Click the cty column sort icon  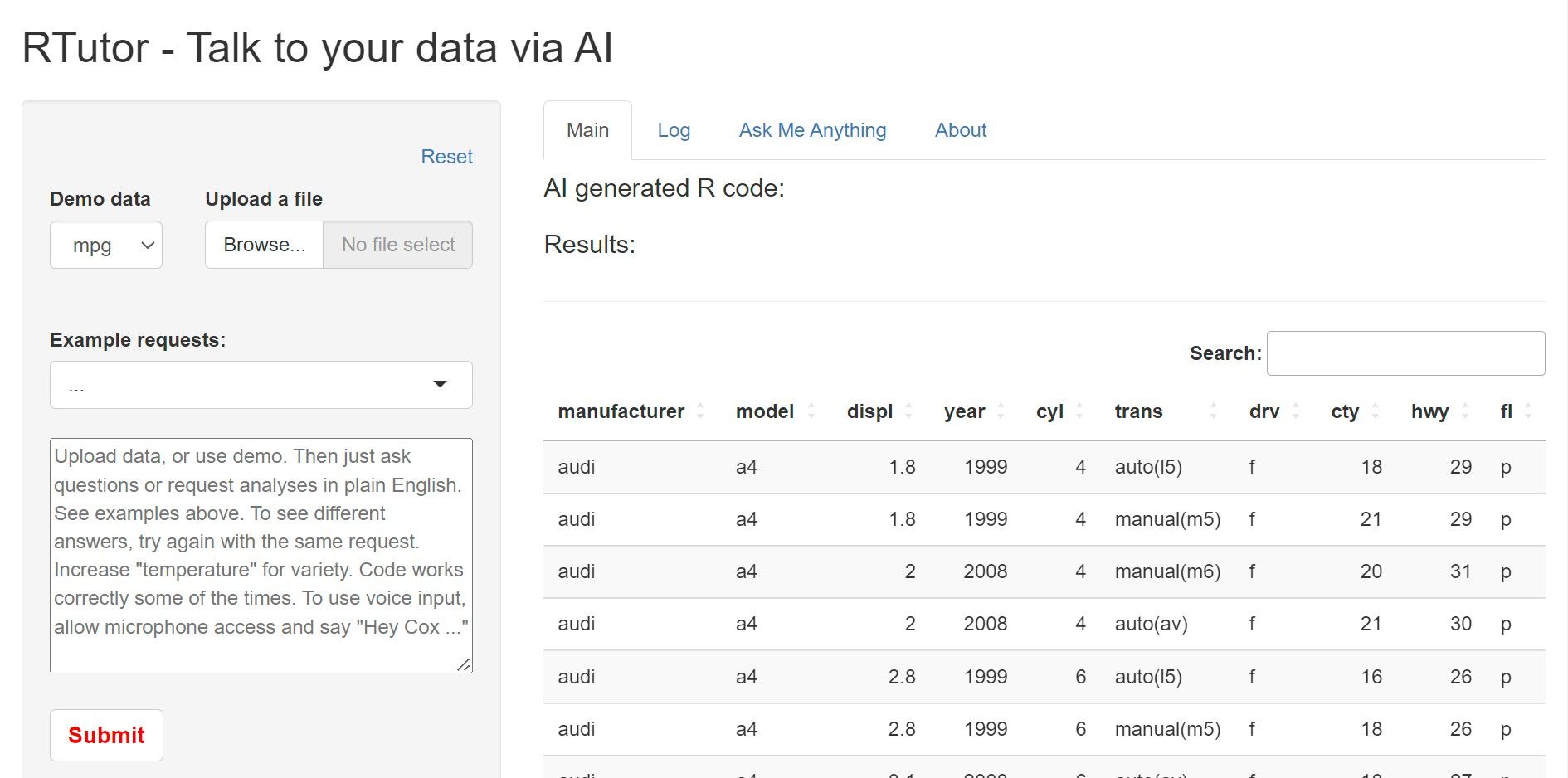coord(1375,411)
